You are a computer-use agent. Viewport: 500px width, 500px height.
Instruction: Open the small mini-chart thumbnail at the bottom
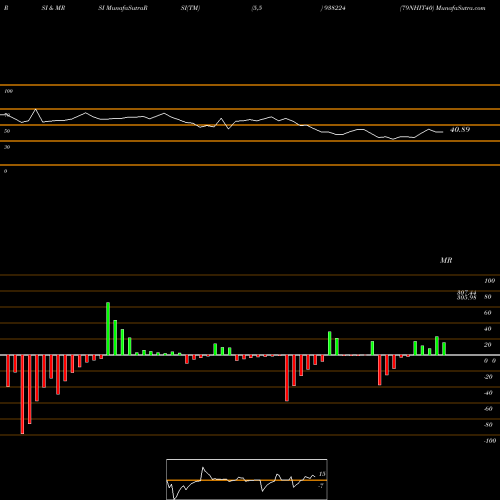247,479
